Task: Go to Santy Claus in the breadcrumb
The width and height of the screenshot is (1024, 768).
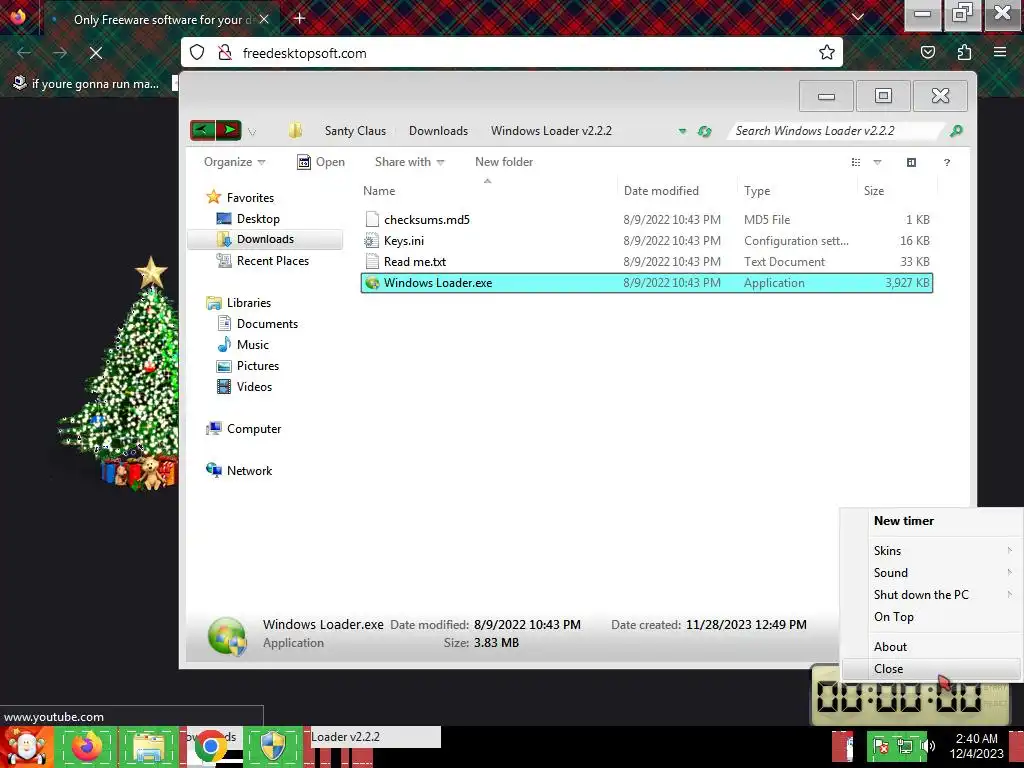Action: (355, 131)
